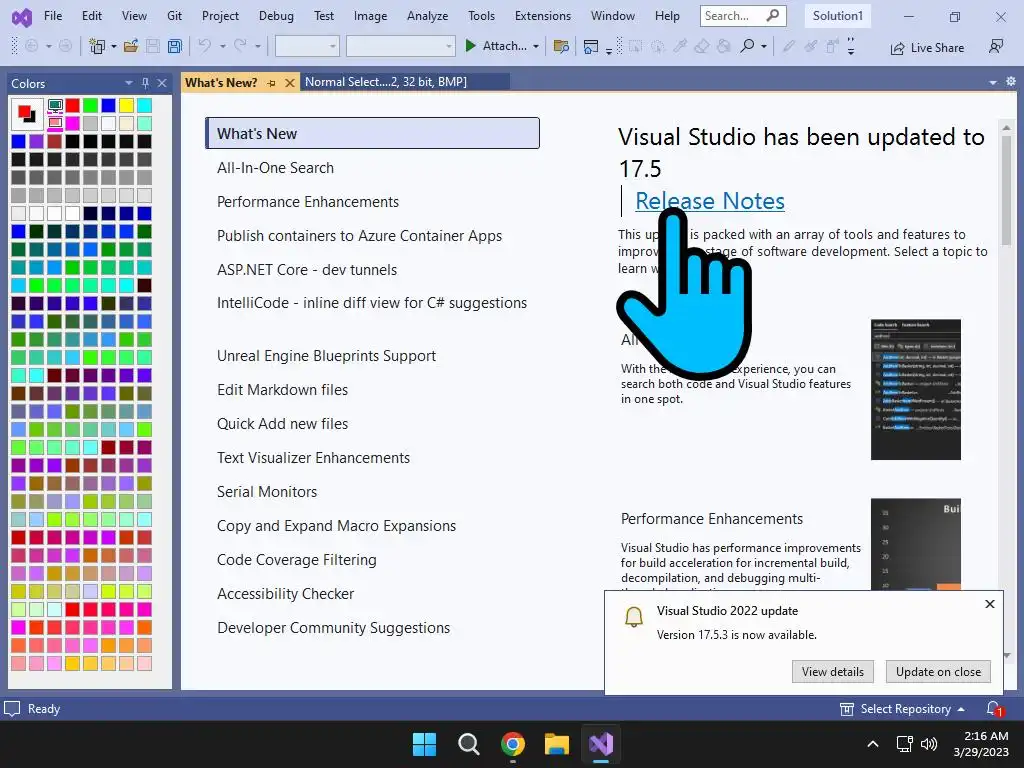Open the Release Notes link

tap(710, 201)
